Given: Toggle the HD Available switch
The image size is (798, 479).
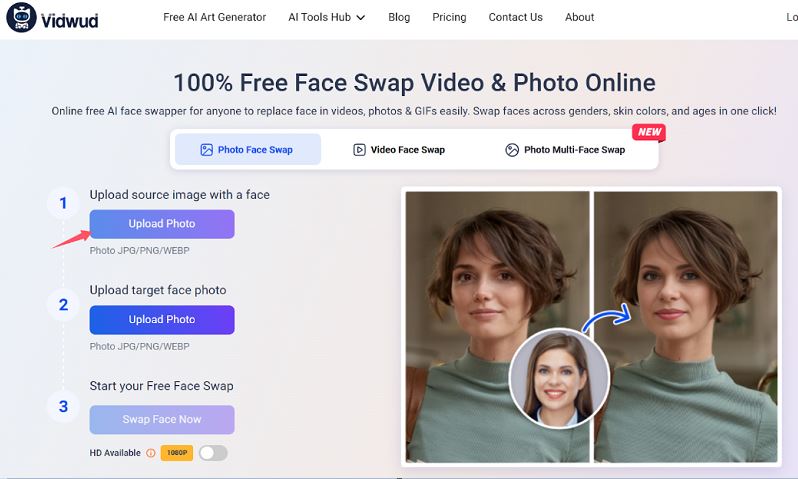Looking at the screenshot, I should pyautogui.click(x=213, y=453).
